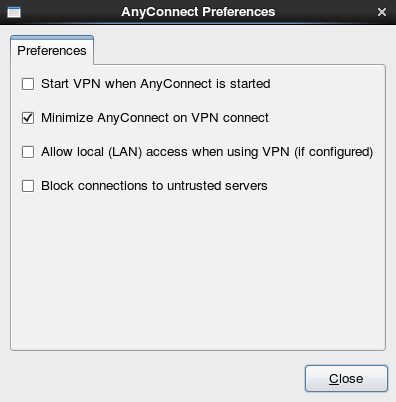Enable Start VPN when AnyConnect is started checkbox
The width and height of the screenshot is (396, 402).
pos(28,84)
